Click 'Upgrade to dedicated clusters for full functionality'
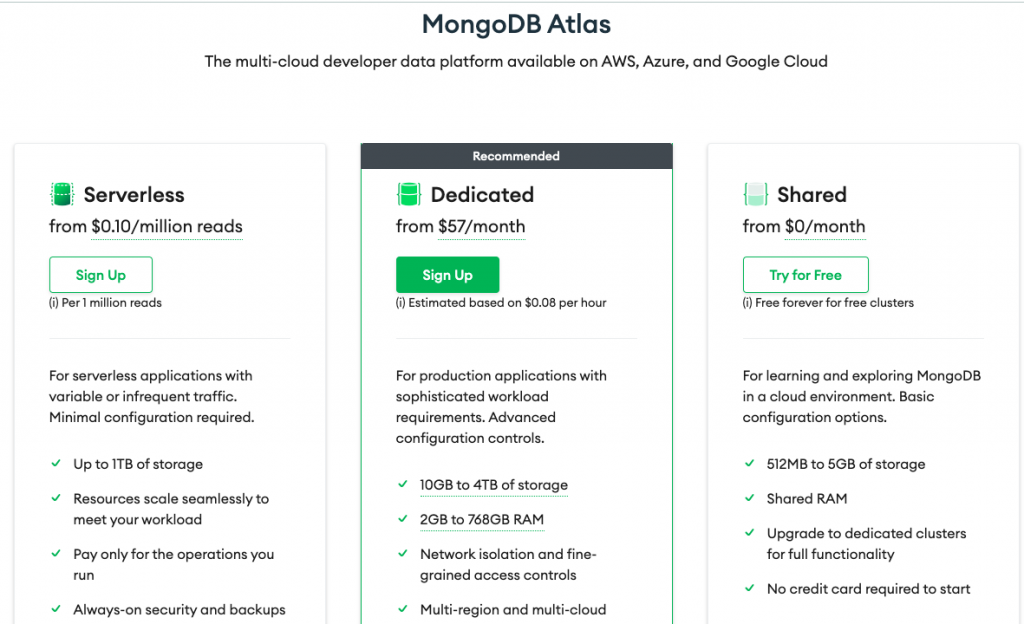This screenshot has width=1024, height=624. 867,544
